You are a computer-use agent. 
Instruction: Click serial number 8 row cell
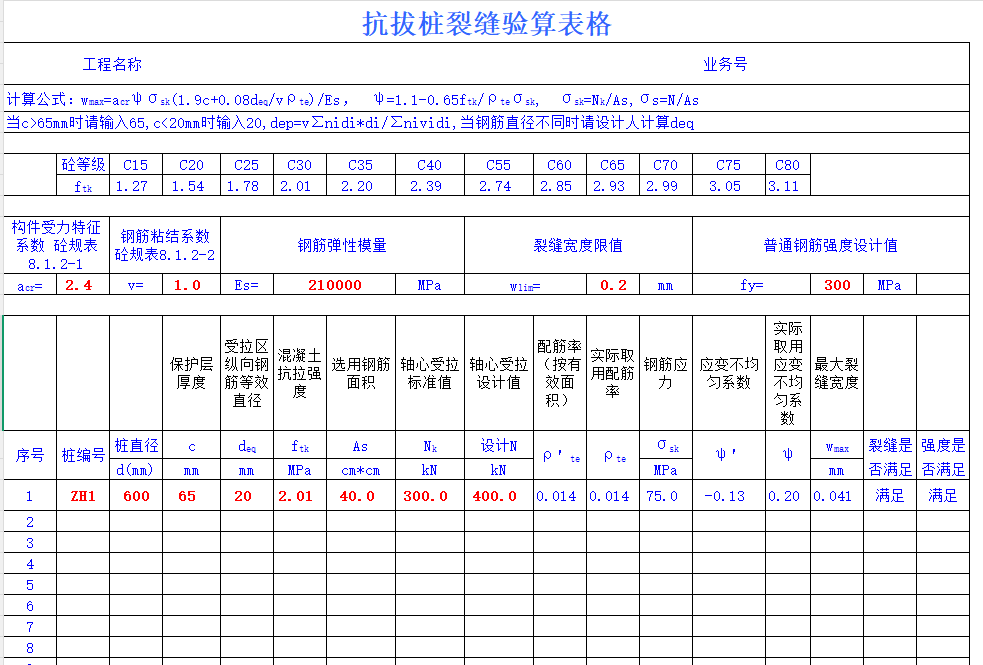coord(30,647)
